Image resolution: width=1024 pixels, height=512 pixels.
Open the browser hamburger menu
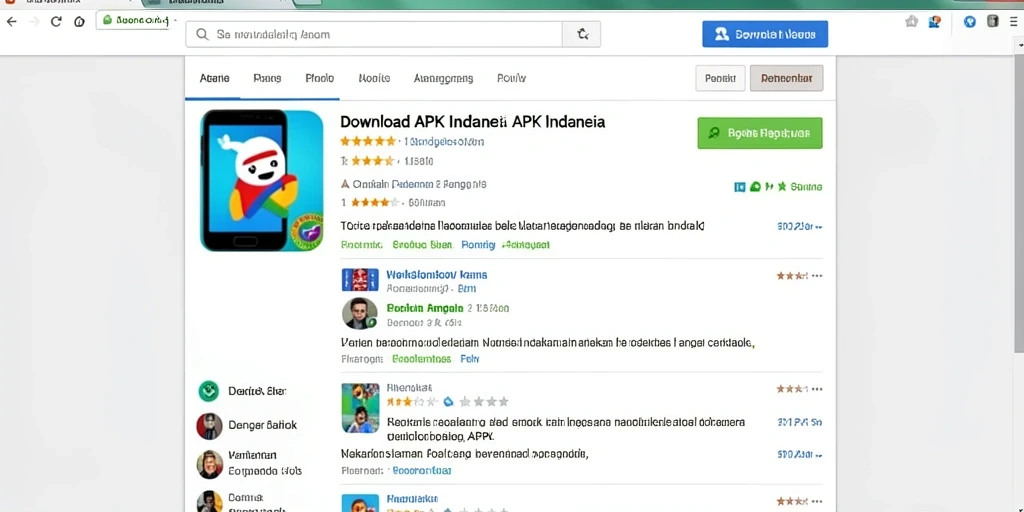pyautogui.click(x=1014, y=22)
